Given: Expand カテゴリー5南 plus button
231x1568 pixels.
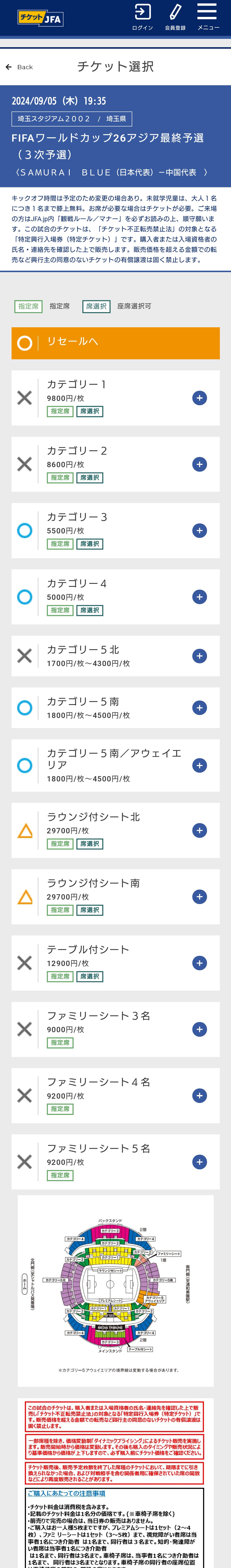Looking at the screenshot, I should pos(199,707).
